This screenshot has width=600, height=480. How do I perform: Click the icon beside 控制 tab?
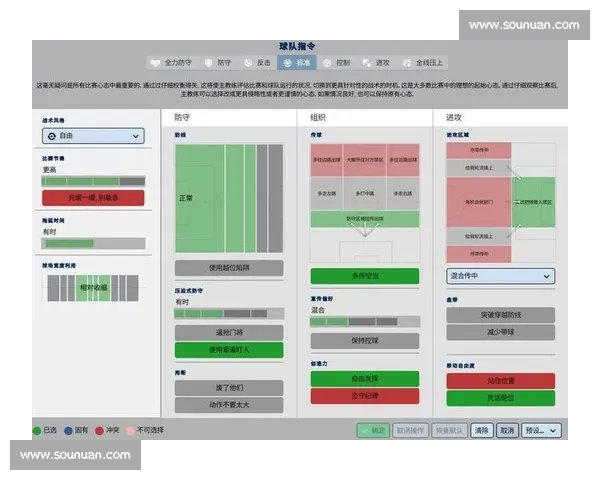click(327, 63)
